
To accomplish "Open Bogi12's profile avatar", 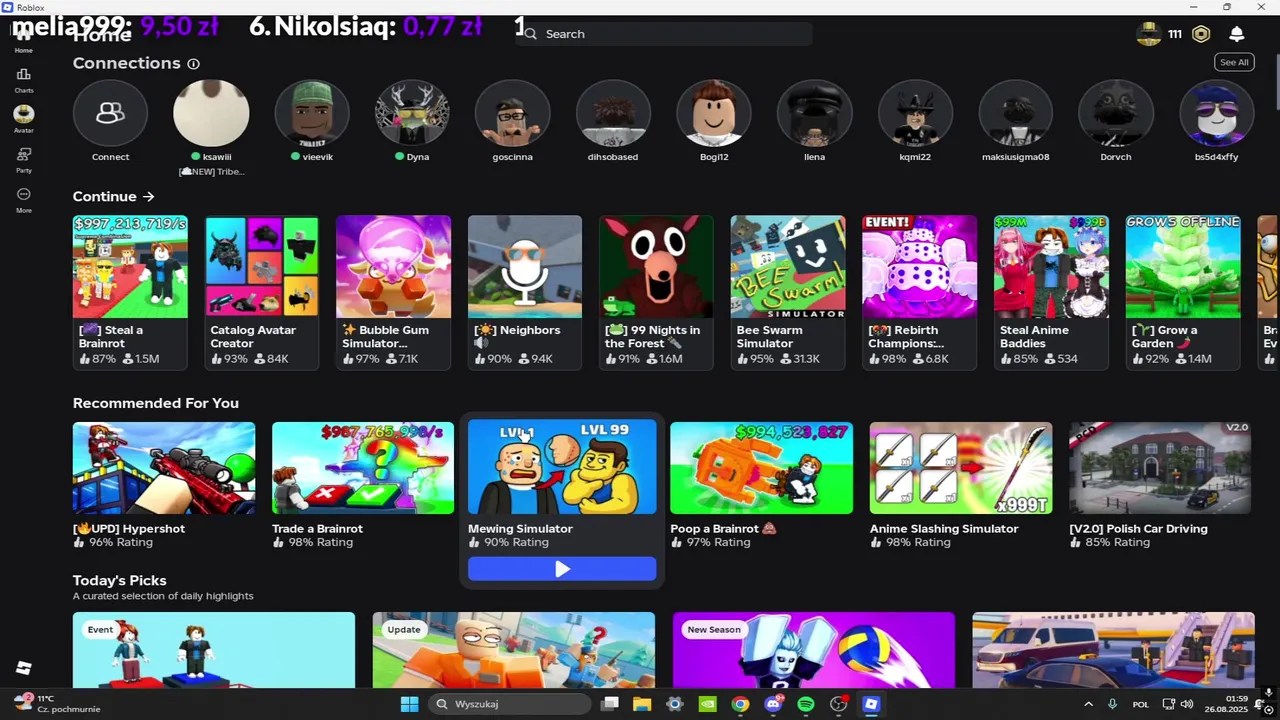I will click(x=714, y=113).
